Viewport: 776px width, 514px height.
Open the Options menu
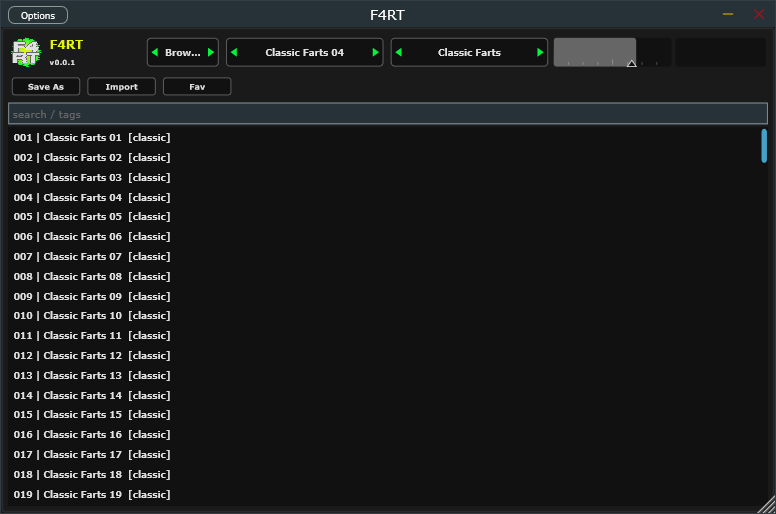38,15
